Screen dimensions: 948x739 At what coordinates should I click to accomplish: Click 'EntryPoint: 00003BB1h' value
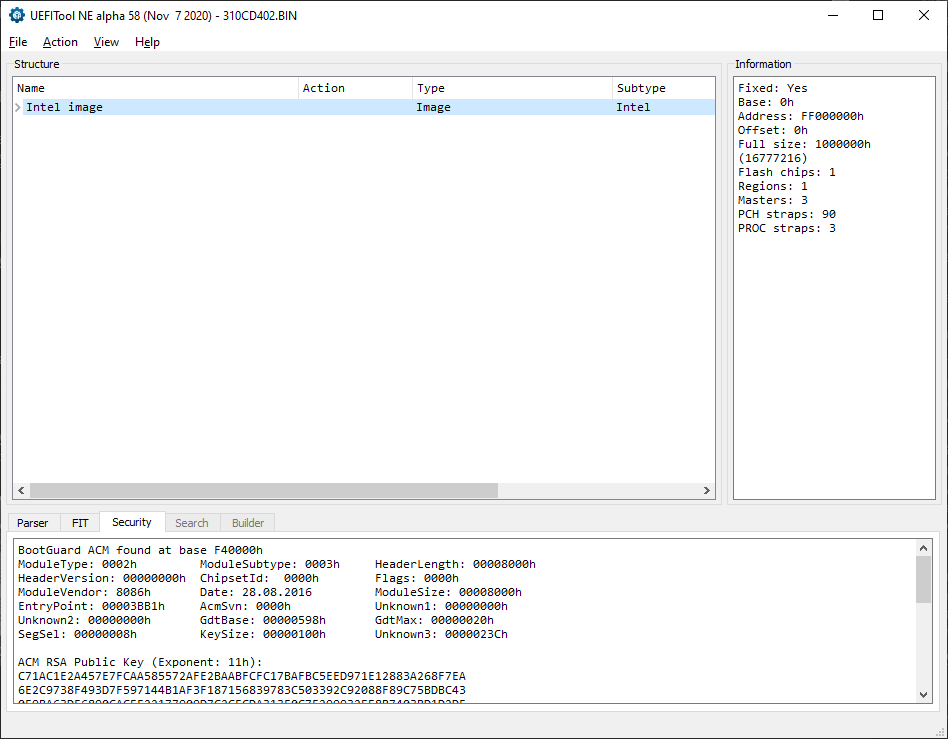91,606
